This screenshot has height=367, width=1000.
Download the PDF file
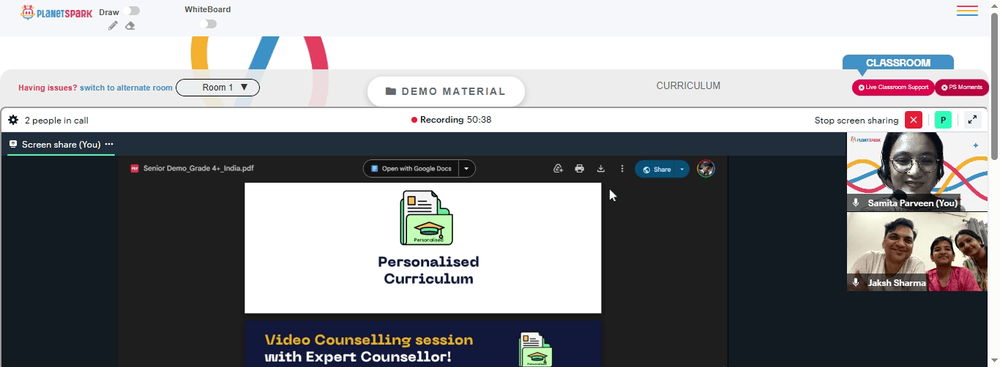point(600,169)
